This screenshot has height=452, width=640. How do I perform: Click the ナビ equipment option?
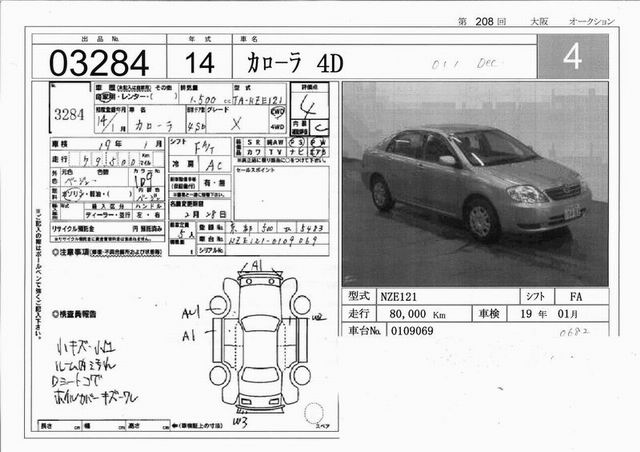[296, 152]
